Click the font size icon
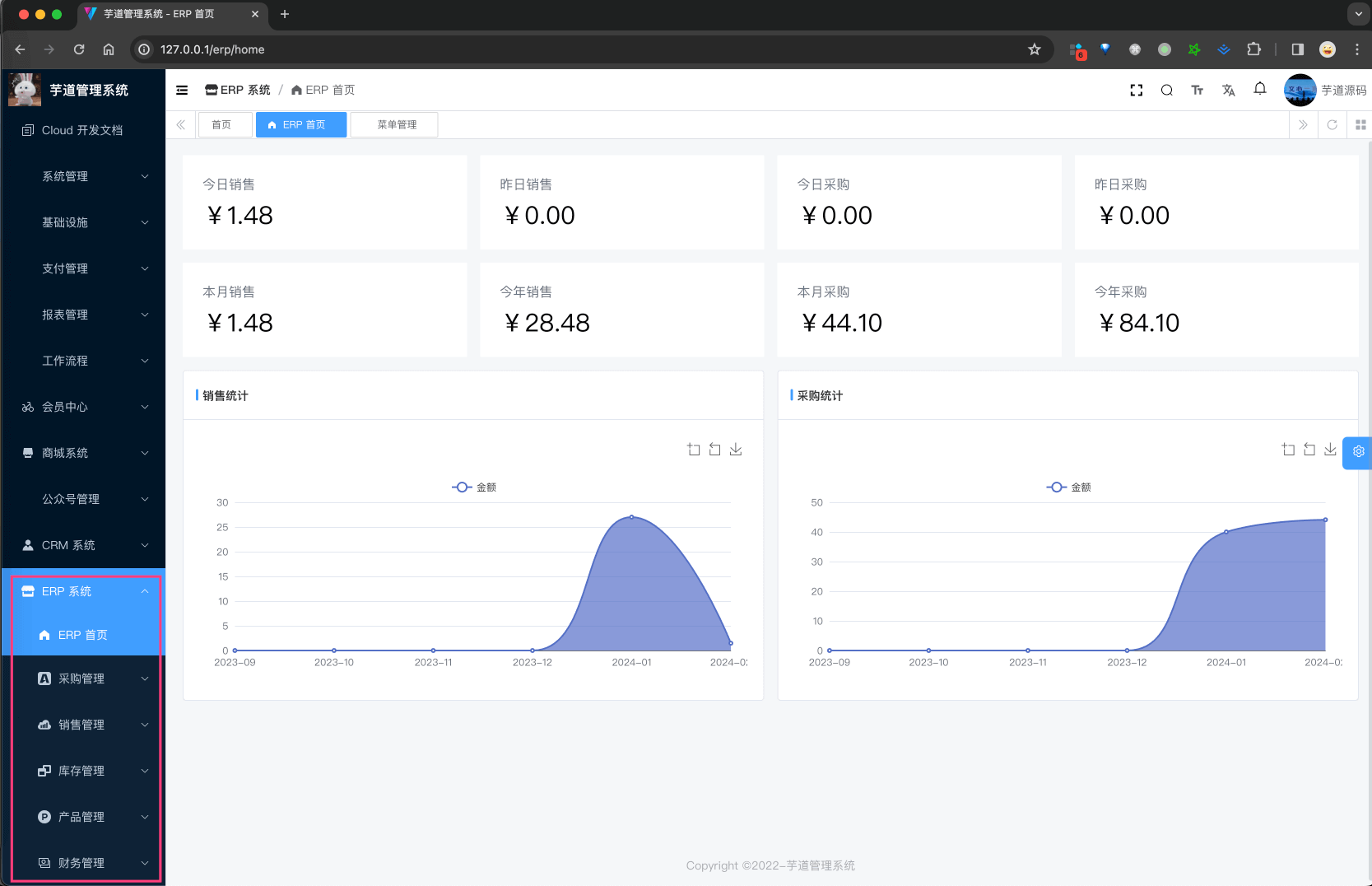The height and width of the screenshot is (886, 1372). (x=1198, y=91)
